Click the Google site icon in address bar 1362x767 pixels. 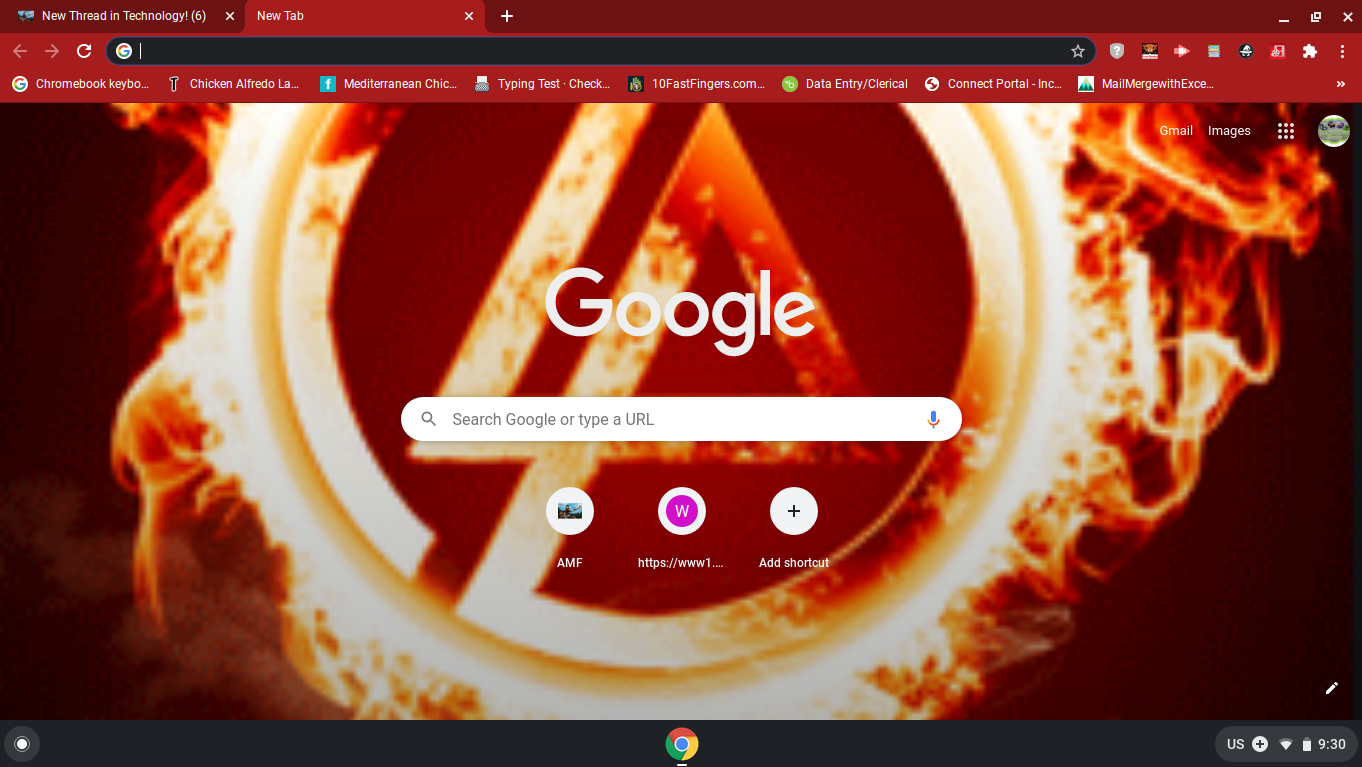(124, 51)
